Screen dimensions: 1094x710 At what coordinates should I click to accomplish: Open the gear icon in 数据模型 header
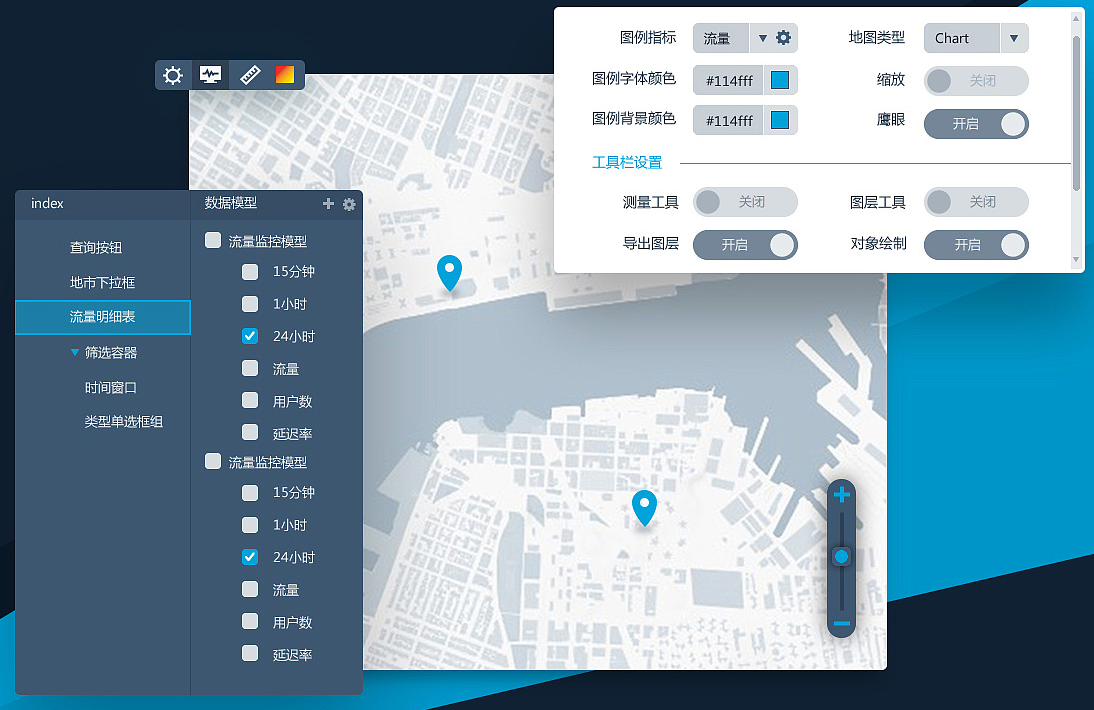[349, 204]
